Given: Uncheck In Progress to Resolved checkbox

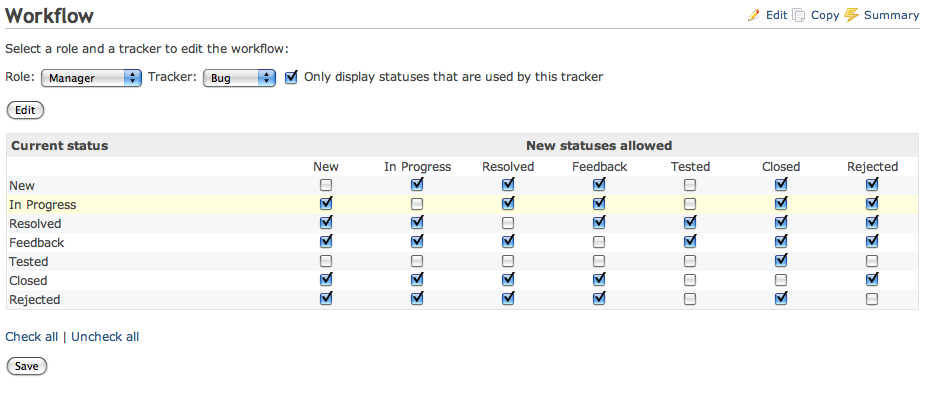Looking at the screenshot, I should coord(508,204).
